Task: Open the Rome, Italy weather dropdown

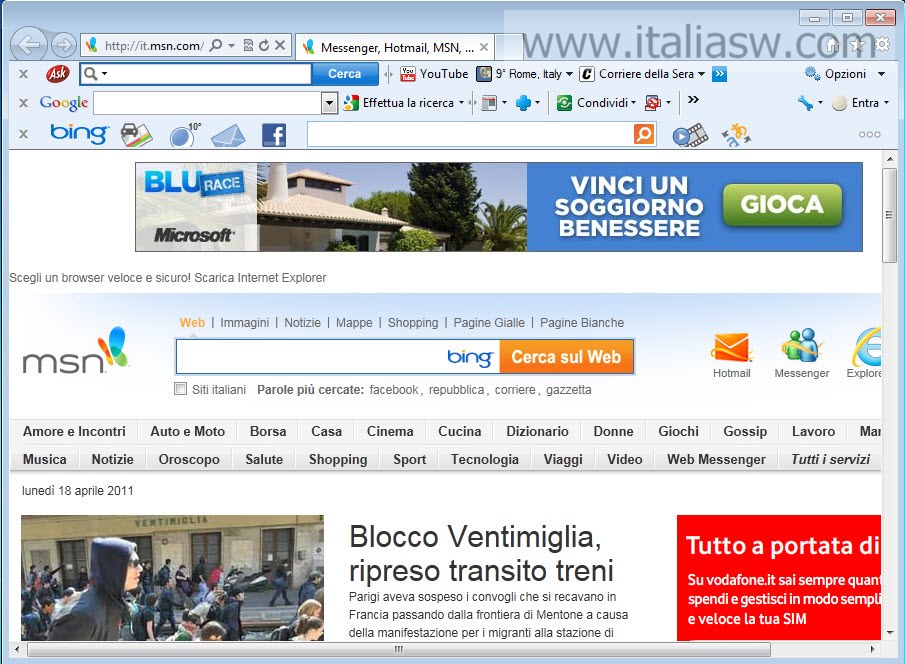Action: pos(569,74)
